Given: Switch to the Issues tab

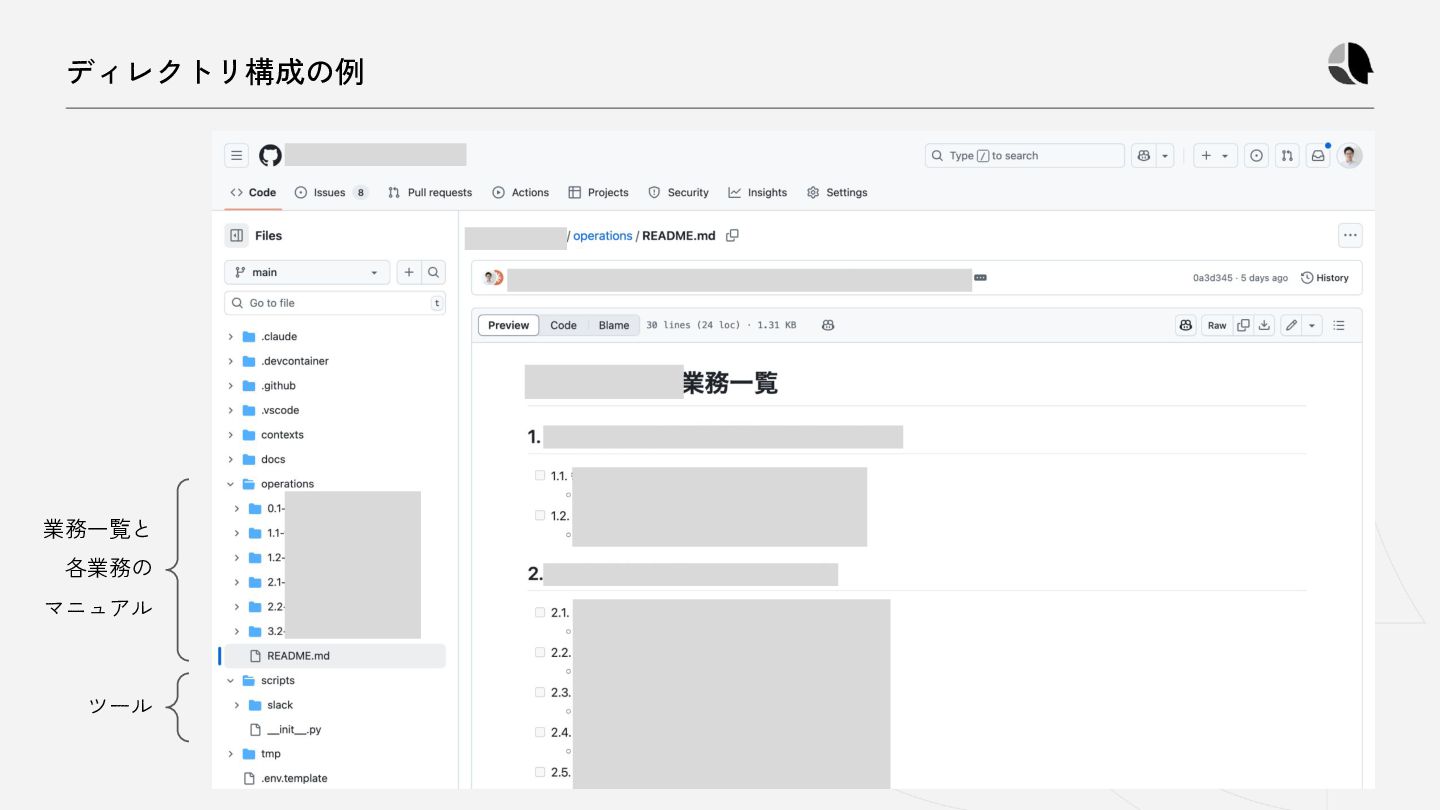Looking at the screenshot, I should (329, 193).
